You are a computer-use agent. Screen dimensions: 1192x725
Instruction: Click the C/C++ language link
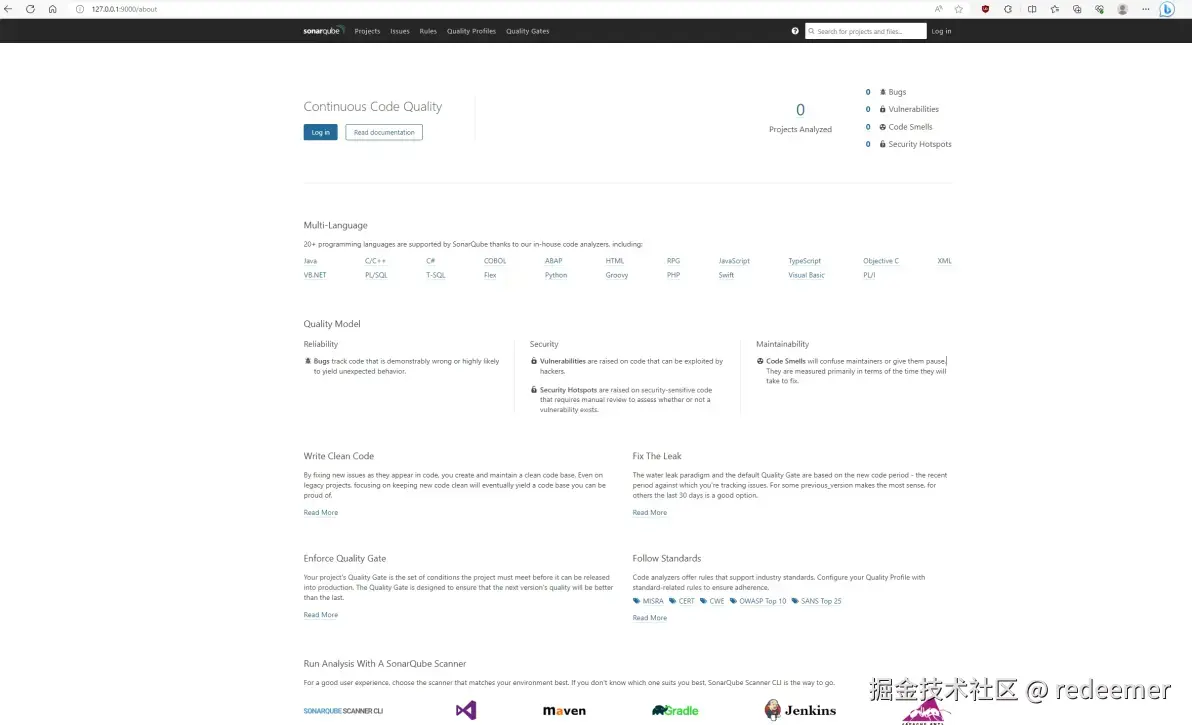coord(375,261)
